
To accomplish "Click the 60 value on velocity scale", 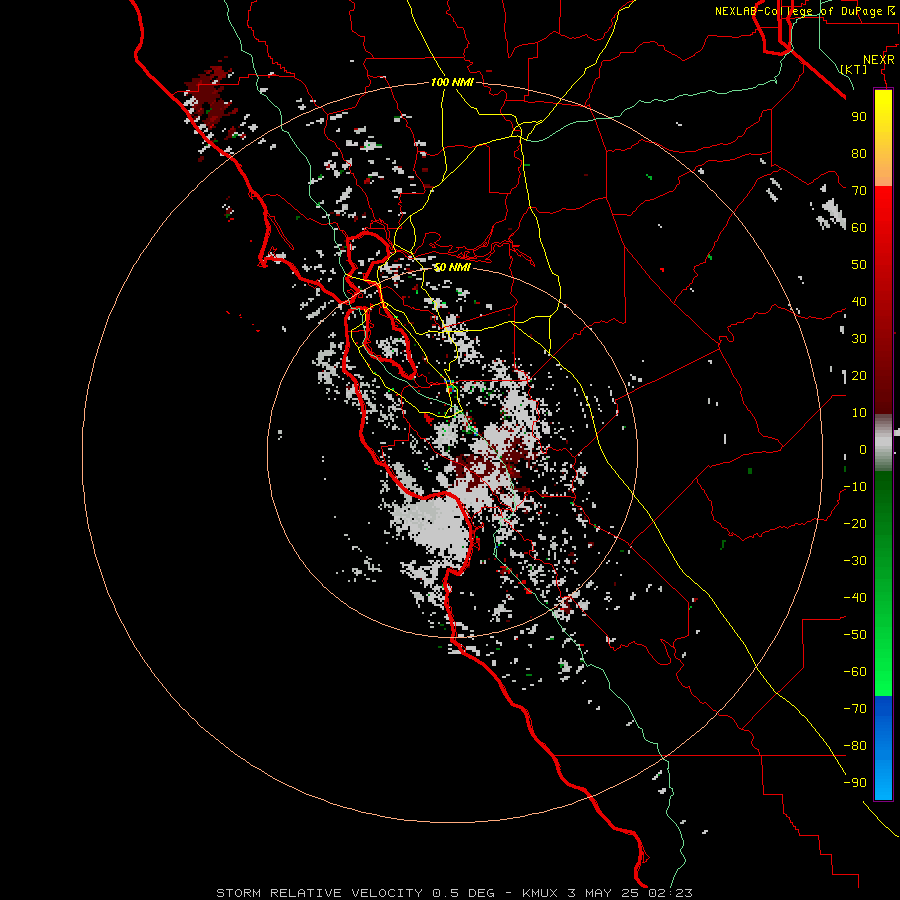I will click(859, 227).
